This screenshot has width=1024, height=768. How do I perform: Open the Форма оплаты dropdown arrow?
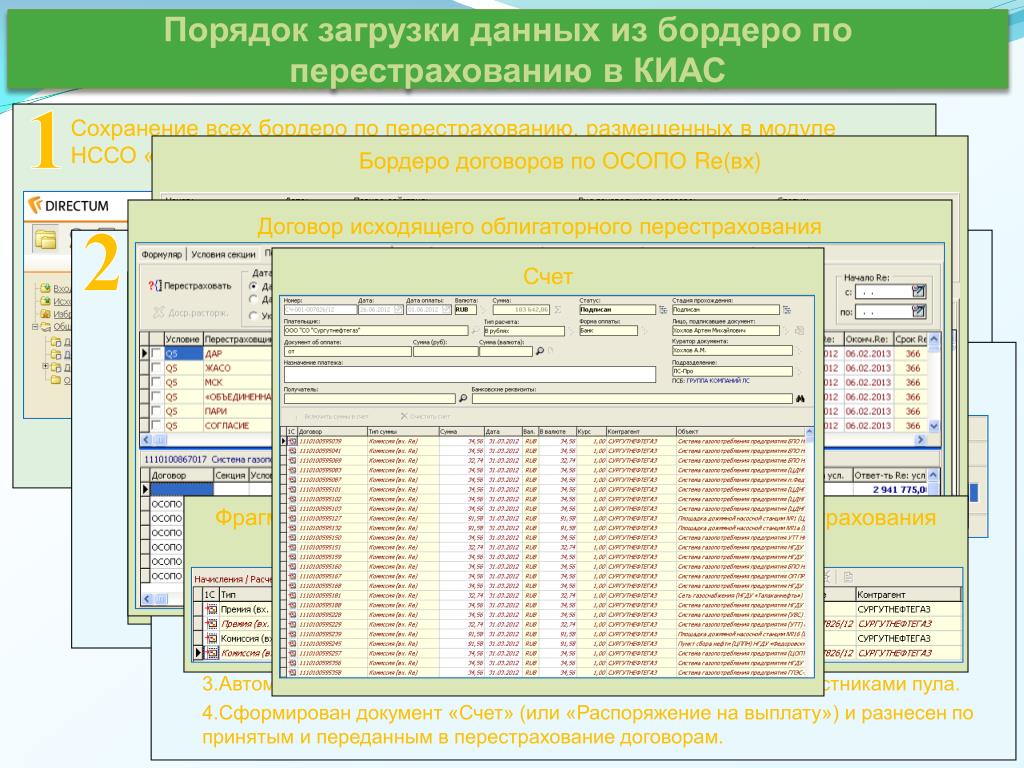click(x=643, y=331)
